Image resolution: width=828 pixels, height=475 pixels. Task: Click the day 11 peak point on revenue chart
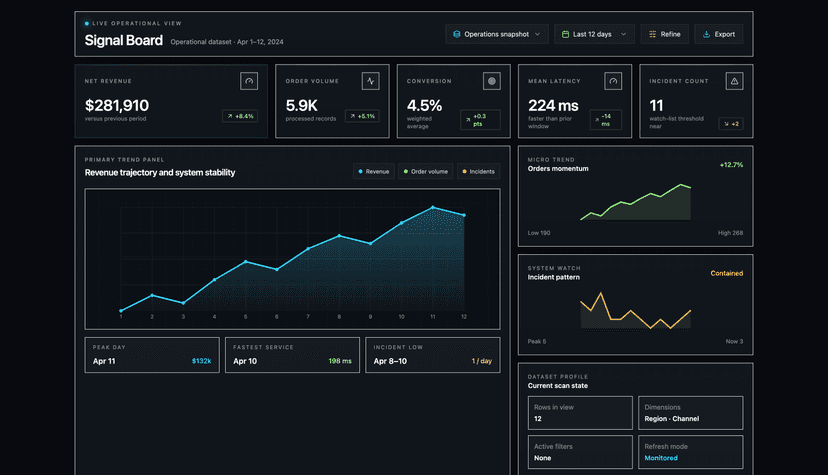[x=432, y=207]
